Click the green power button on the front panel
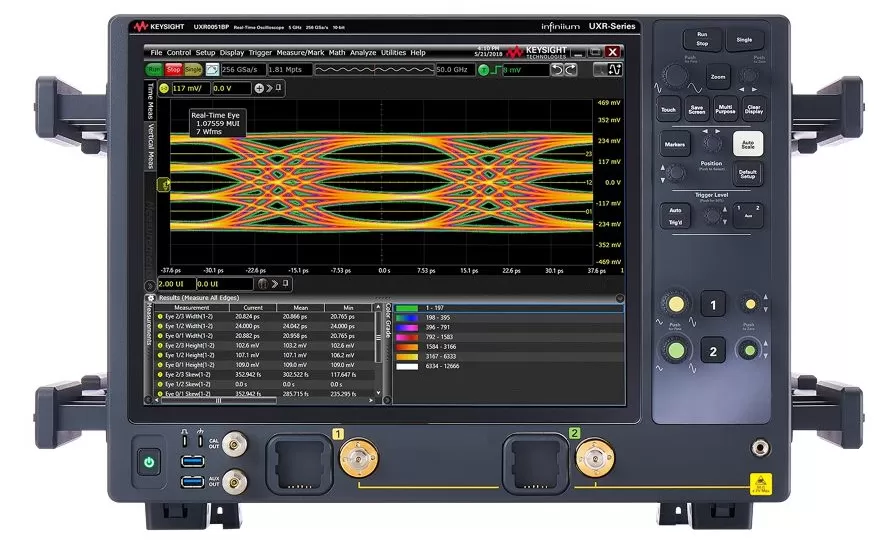895x544 pixels. click(x=149, y=462)
